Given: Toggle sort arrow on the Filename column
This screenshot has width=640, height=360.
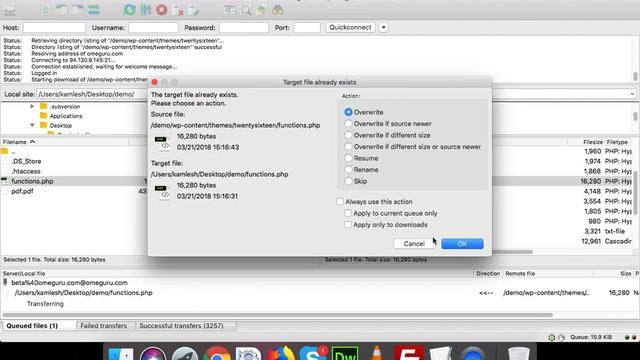Looking at the screenshot, I should (x=32, y=142).
